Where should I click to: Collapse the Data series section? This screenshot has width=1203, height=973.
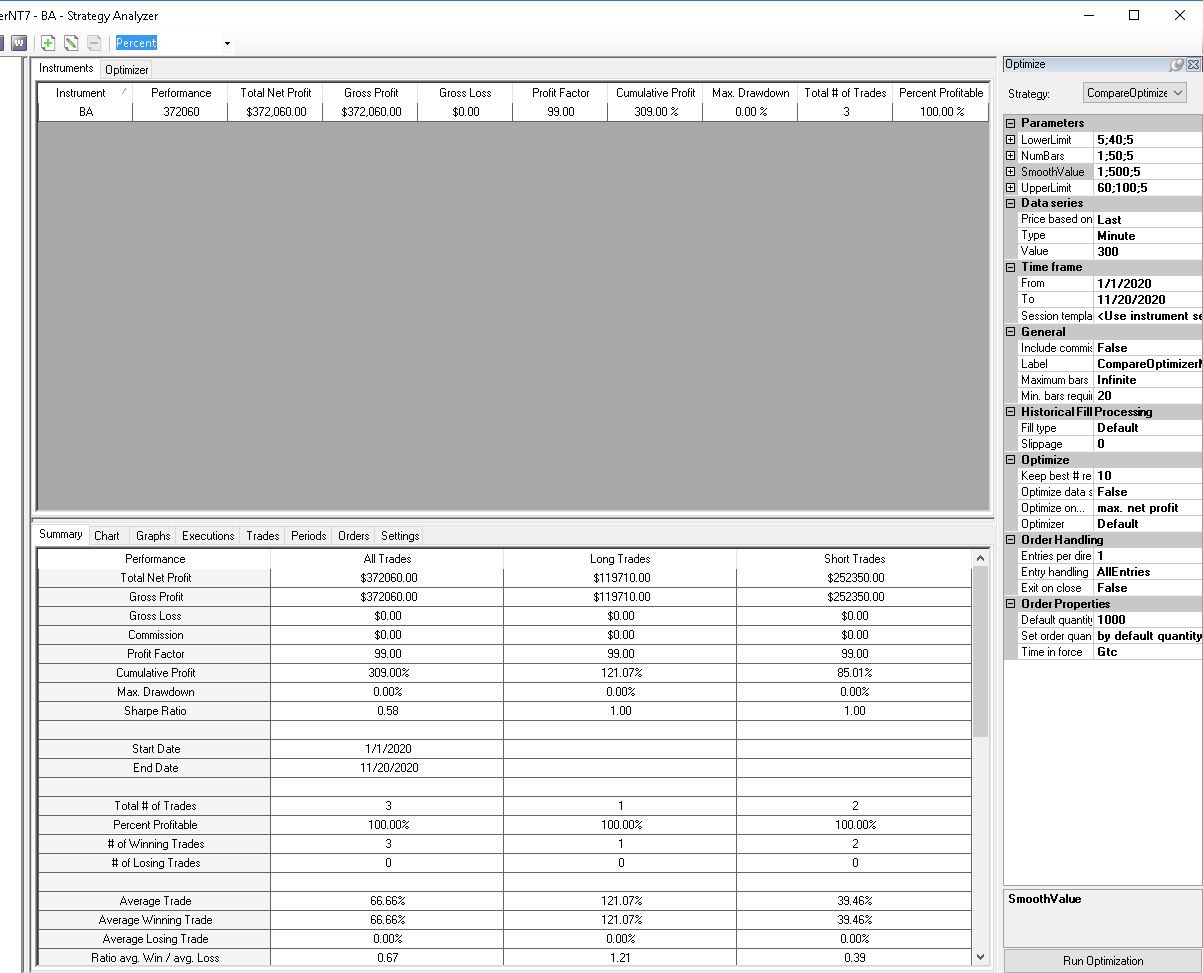click(1010, 203)
